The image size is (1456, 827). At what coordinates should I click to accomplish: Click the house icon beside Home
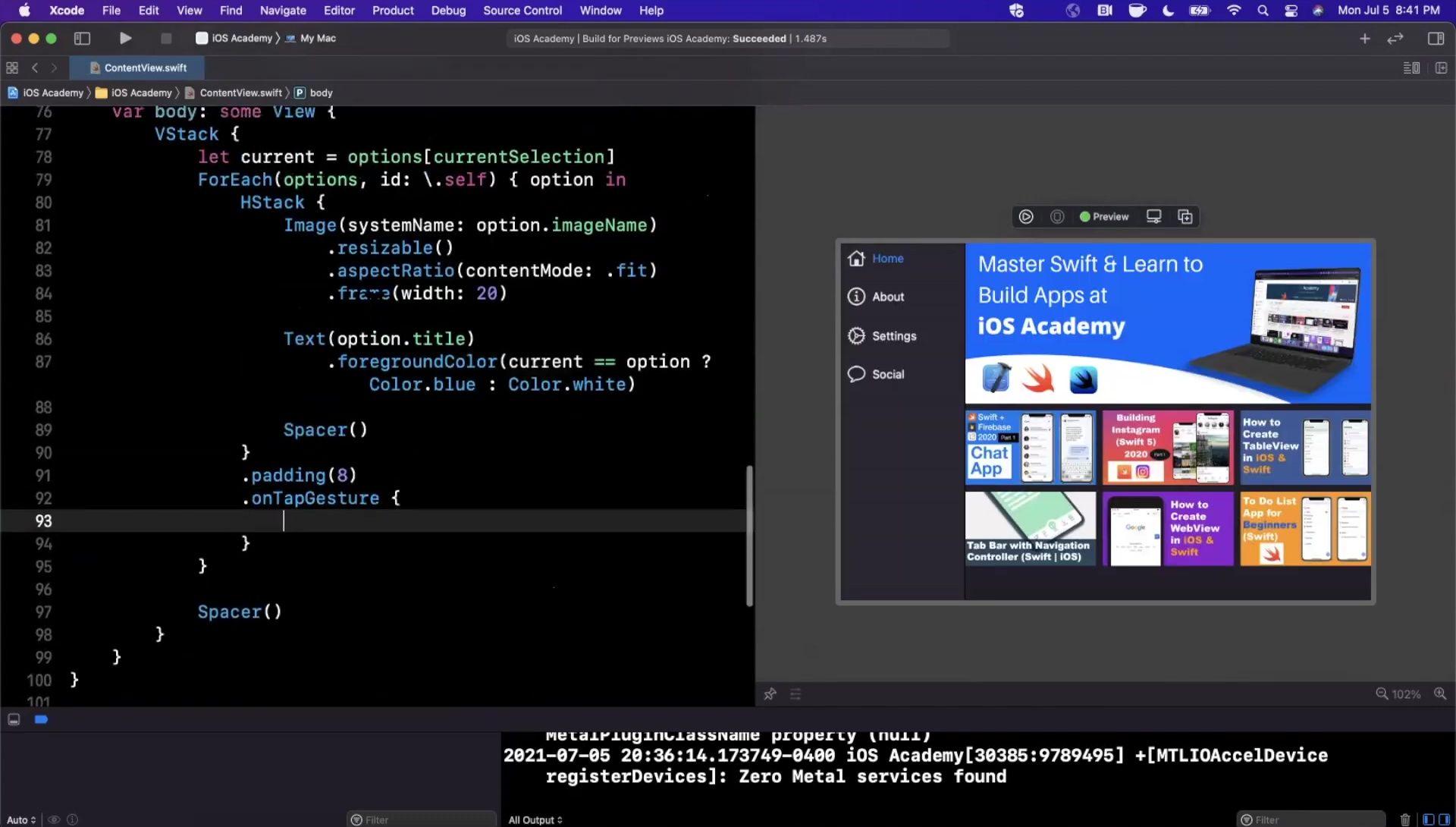856,259
